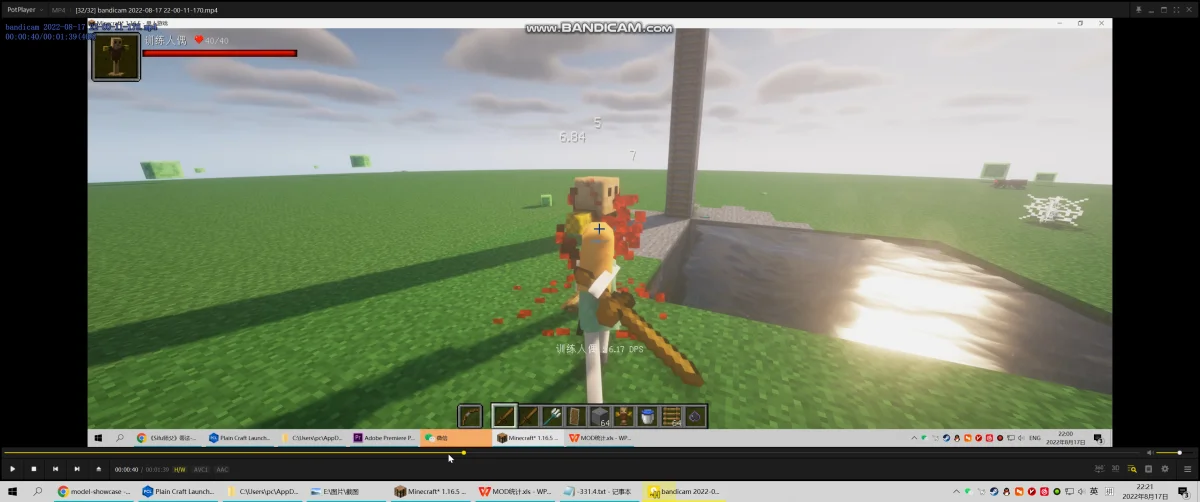Open PotPlayer preferences gear icon
Screen dimensions: 1200x502
pos(1164,469)
